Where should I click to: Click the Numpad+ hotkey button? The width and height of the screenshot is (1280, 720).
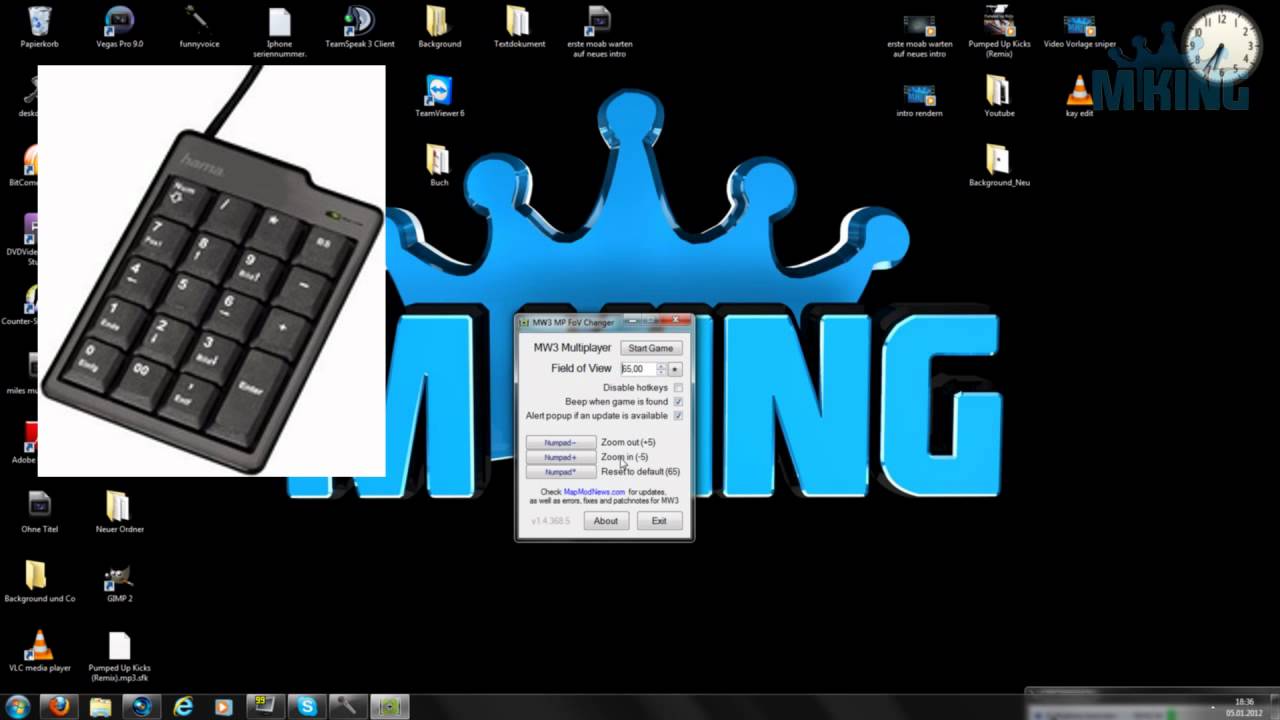[x=560, y=457]
